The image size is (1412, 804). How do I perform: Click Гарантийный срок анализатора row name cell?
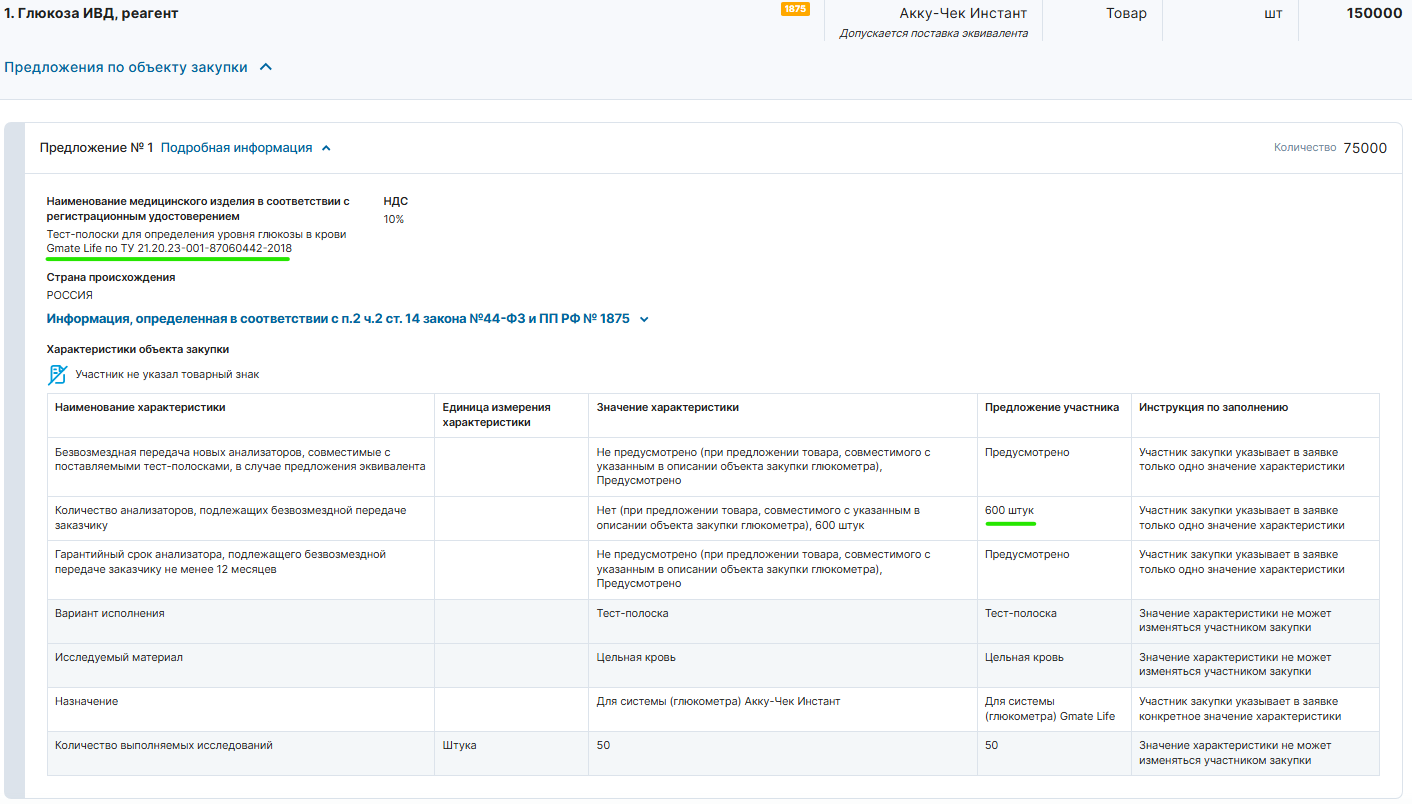click(241, 569)
